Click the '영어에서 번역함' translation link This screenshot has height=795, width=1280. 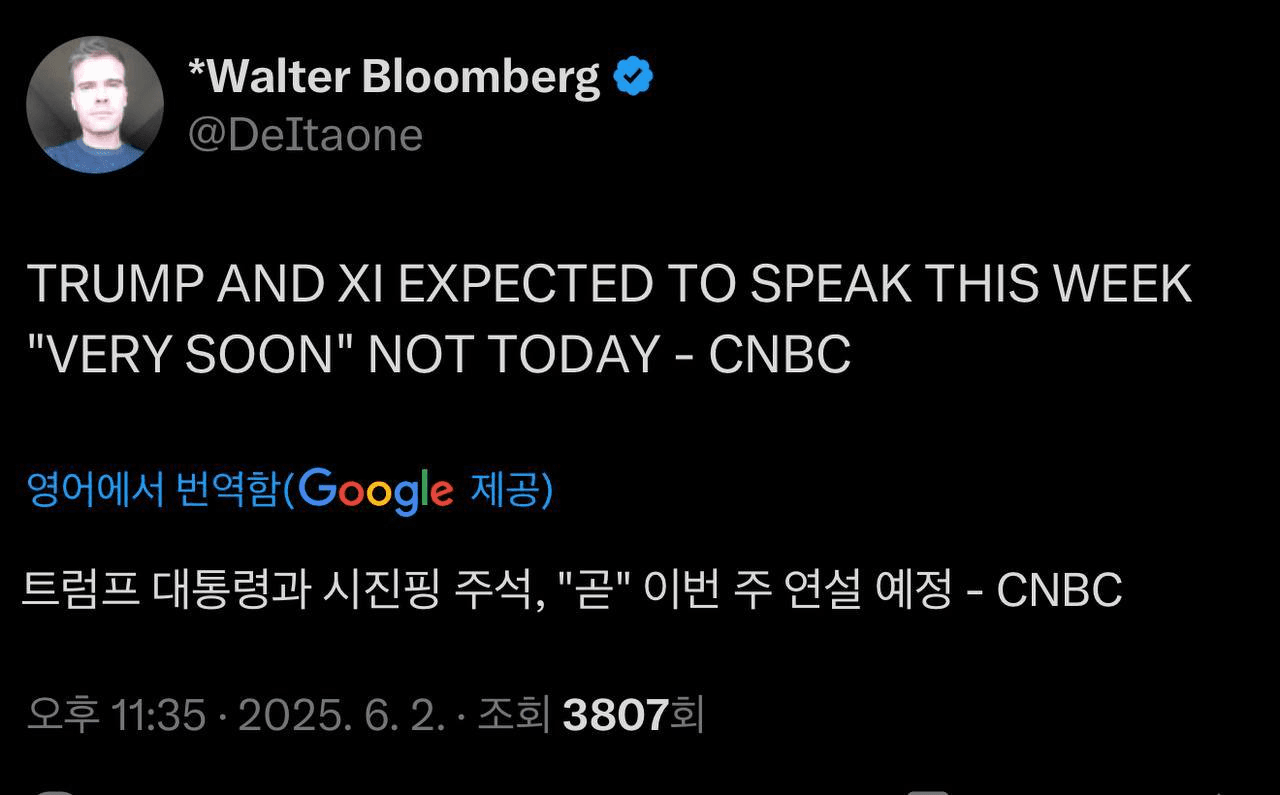(x=151, y=491)
